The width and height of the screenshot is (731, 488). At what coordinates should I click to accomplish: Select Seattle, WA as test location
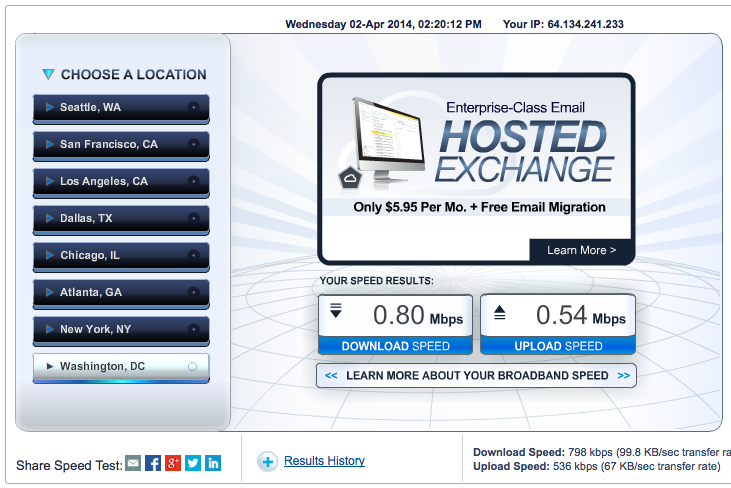coord(121,107)
